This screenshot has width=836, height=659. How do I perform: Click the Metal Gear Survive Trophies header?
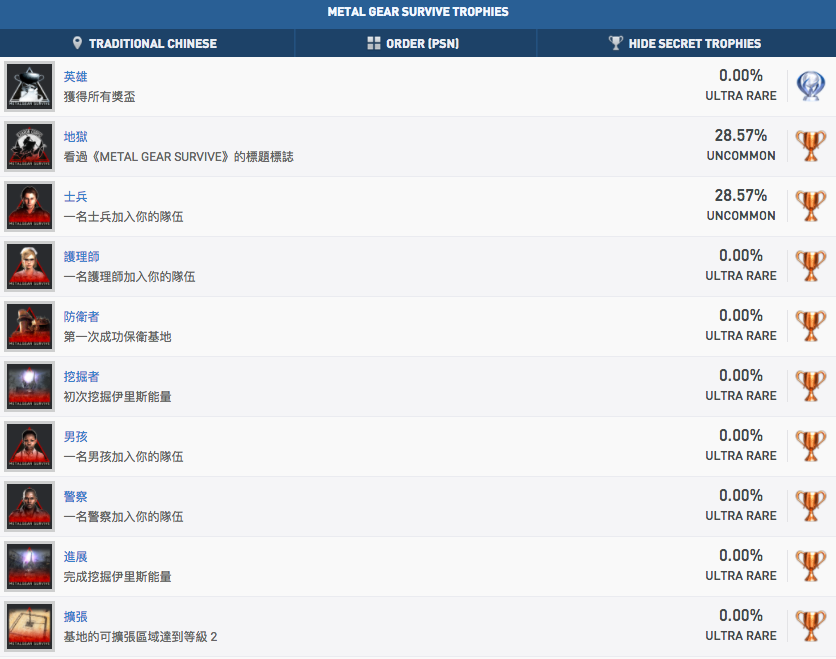418,12
